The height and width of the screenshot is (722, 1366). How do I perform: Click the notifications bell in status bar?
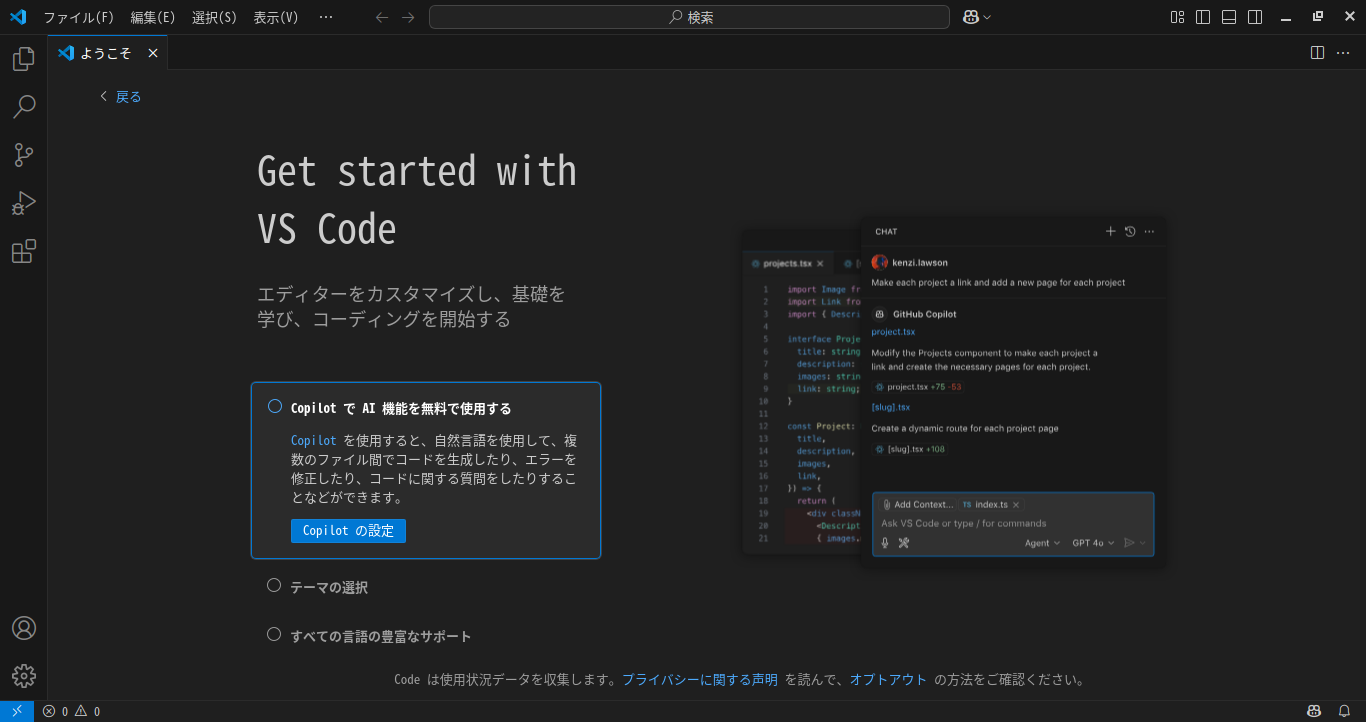(1344, 711)
